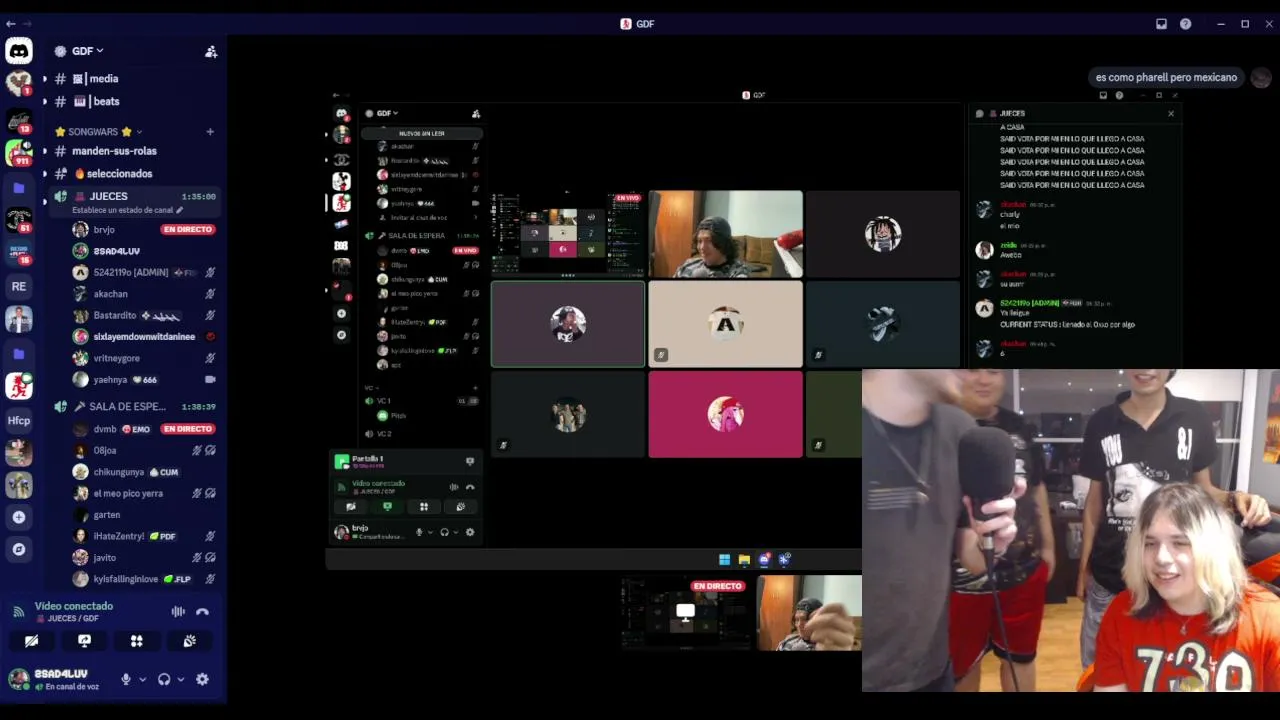
Task: Click the EN DIRECTO badge next to brvjo
Action: click(188, 230)
